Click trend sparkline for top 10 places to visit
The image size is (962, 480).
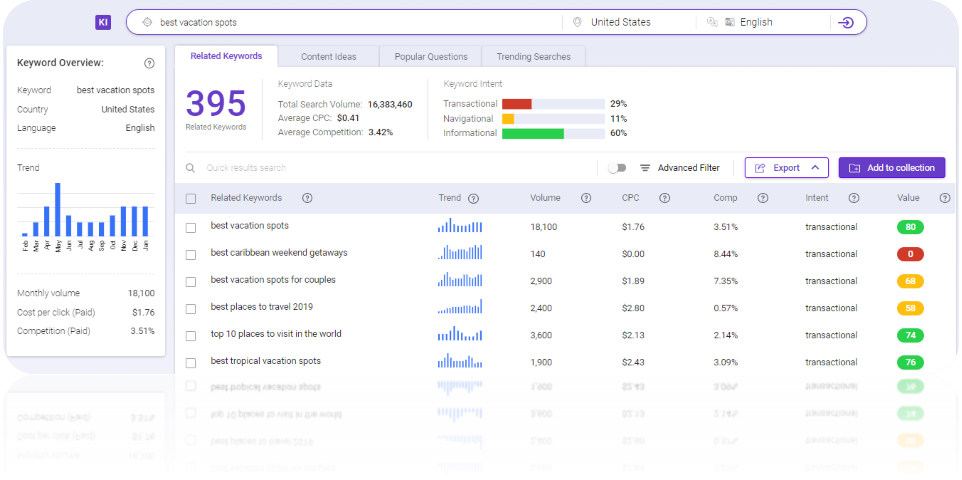click(460, 333)
